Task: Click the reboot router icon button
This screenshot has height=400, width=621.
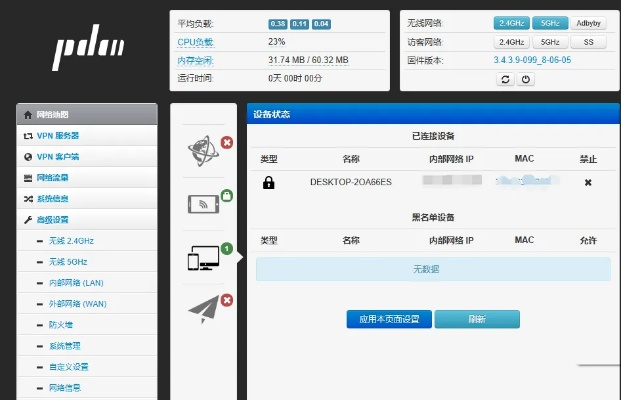Action: pos(505,79)
